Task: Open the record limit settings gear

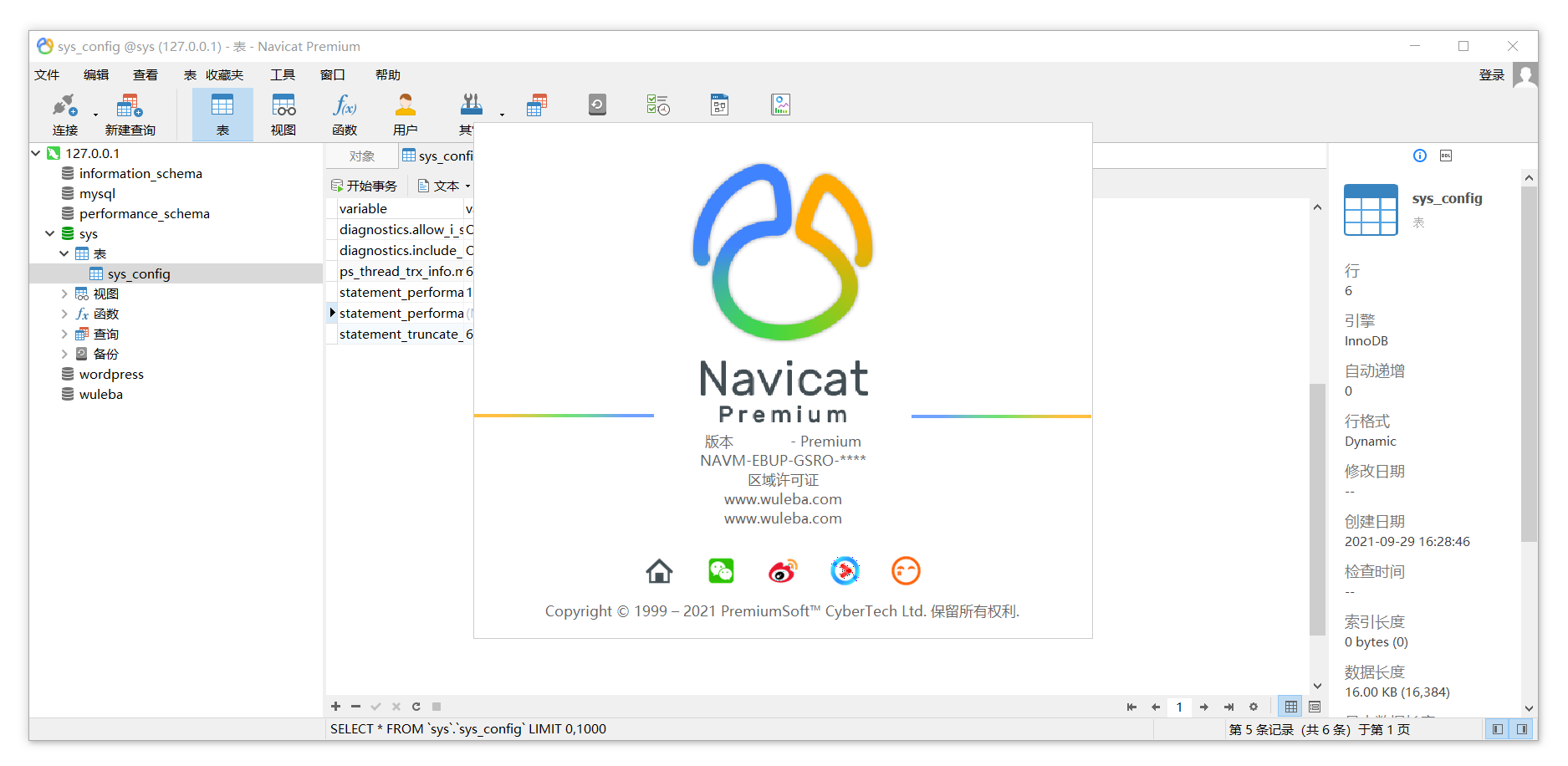Action: pos(1254,707)
